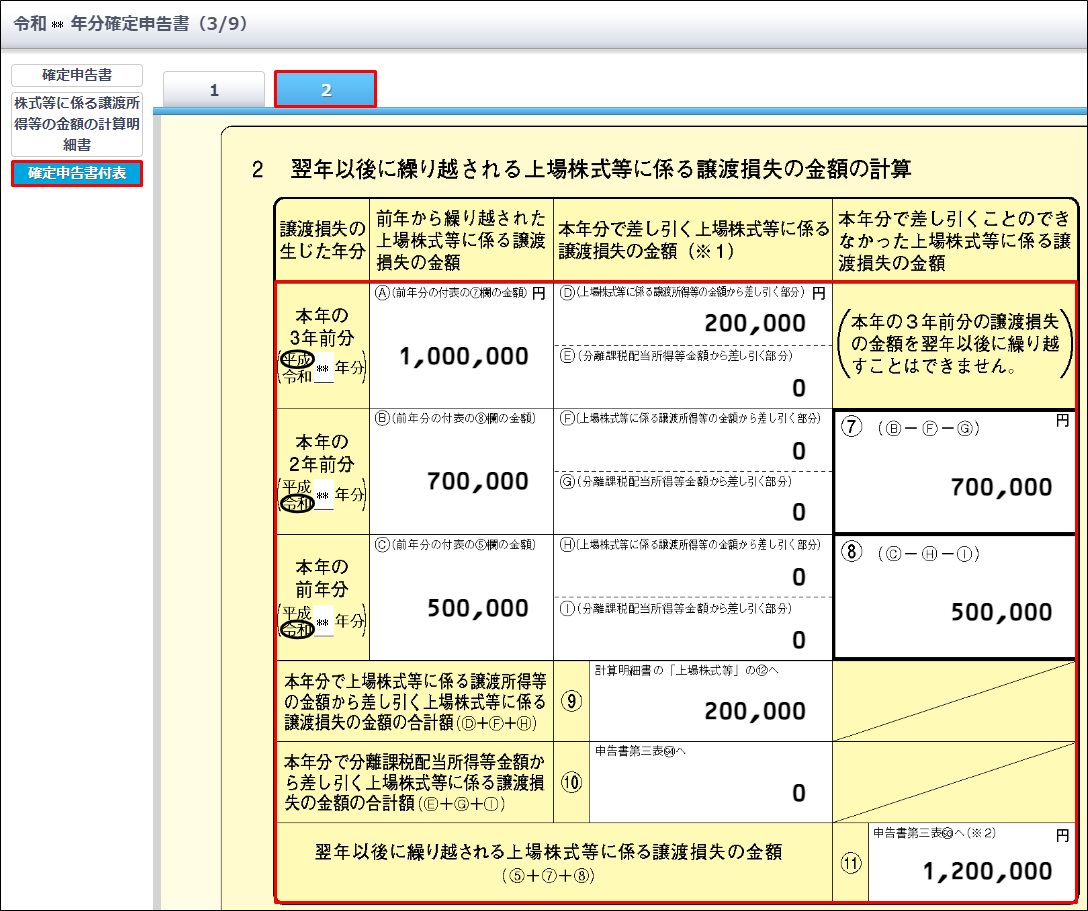Click the 200,000 value in field ⑨

click(755, 711)
